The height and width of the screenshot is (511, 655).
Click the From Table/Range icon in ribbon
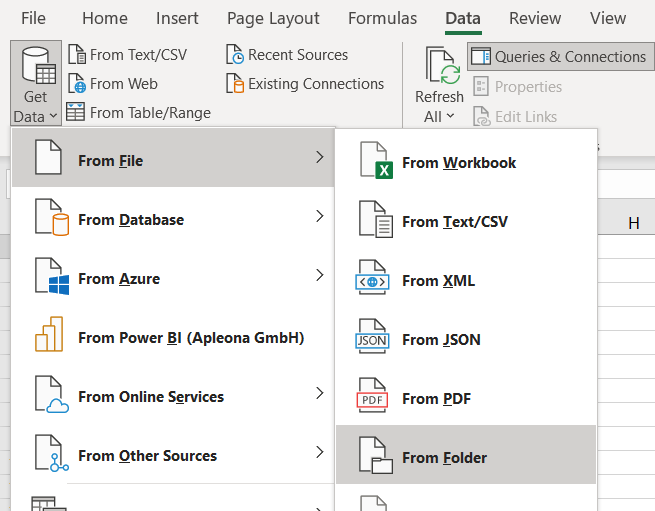tap(76, 112)
